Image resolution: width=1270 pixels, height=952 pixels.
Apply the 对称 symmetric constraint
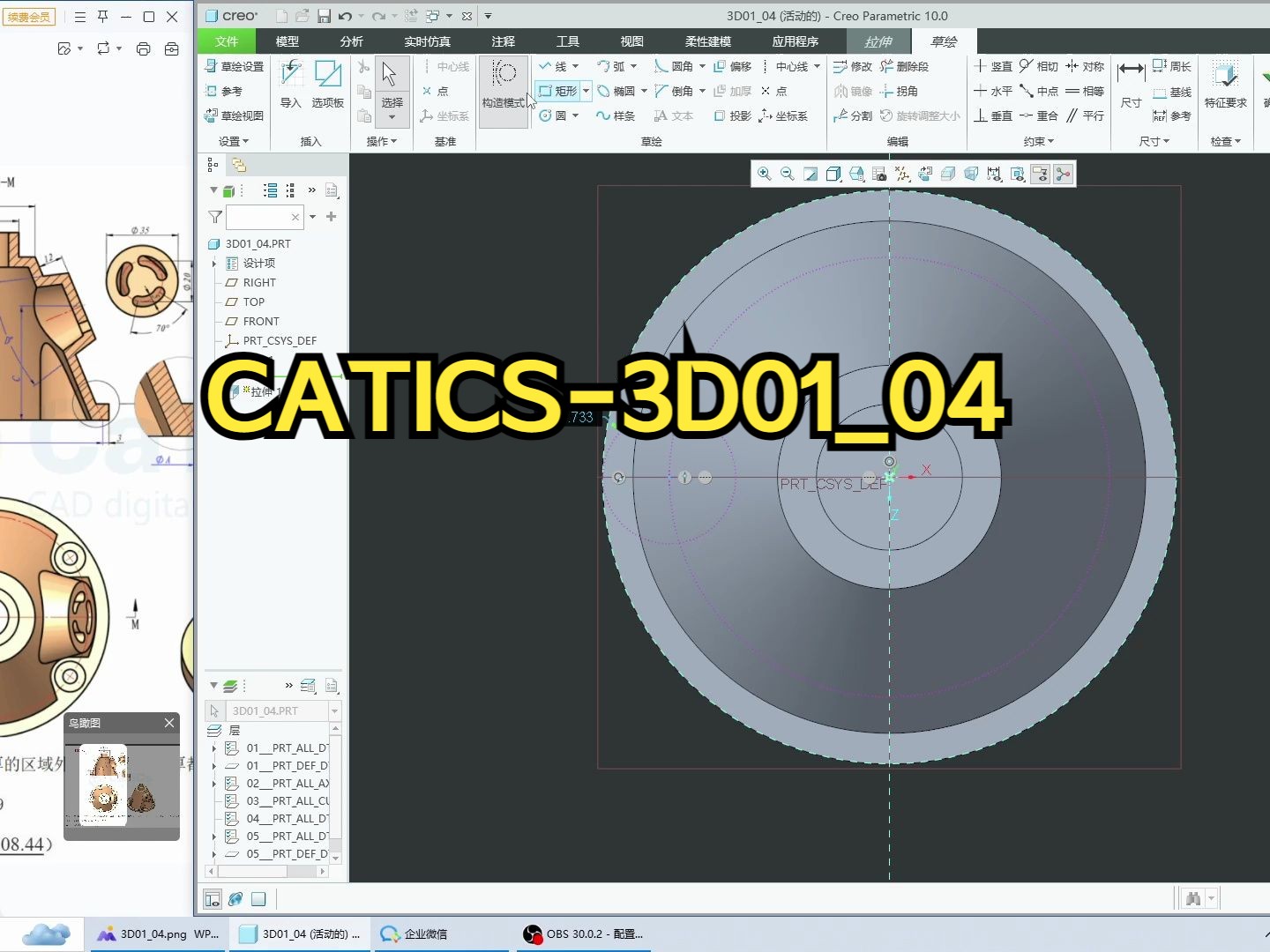click(x=1085, y=66)
